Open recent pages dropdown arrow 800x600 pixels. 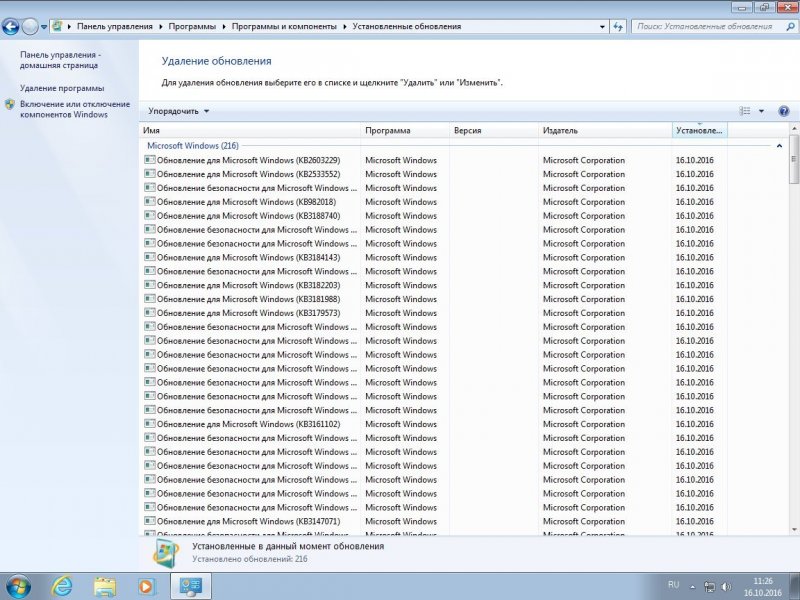[44, 27]
